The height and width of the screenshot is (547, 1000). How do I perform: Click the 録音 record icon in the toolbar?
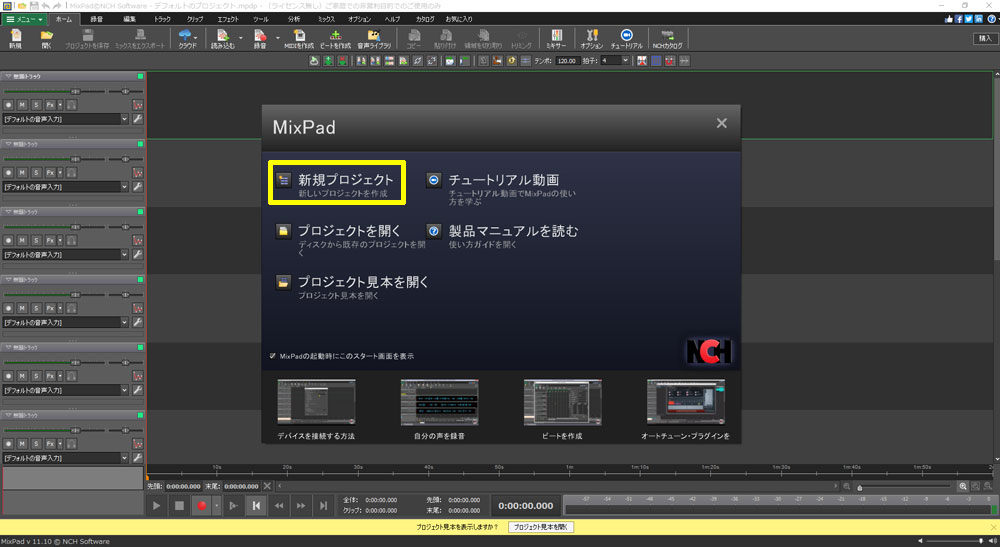pos(260,38)
